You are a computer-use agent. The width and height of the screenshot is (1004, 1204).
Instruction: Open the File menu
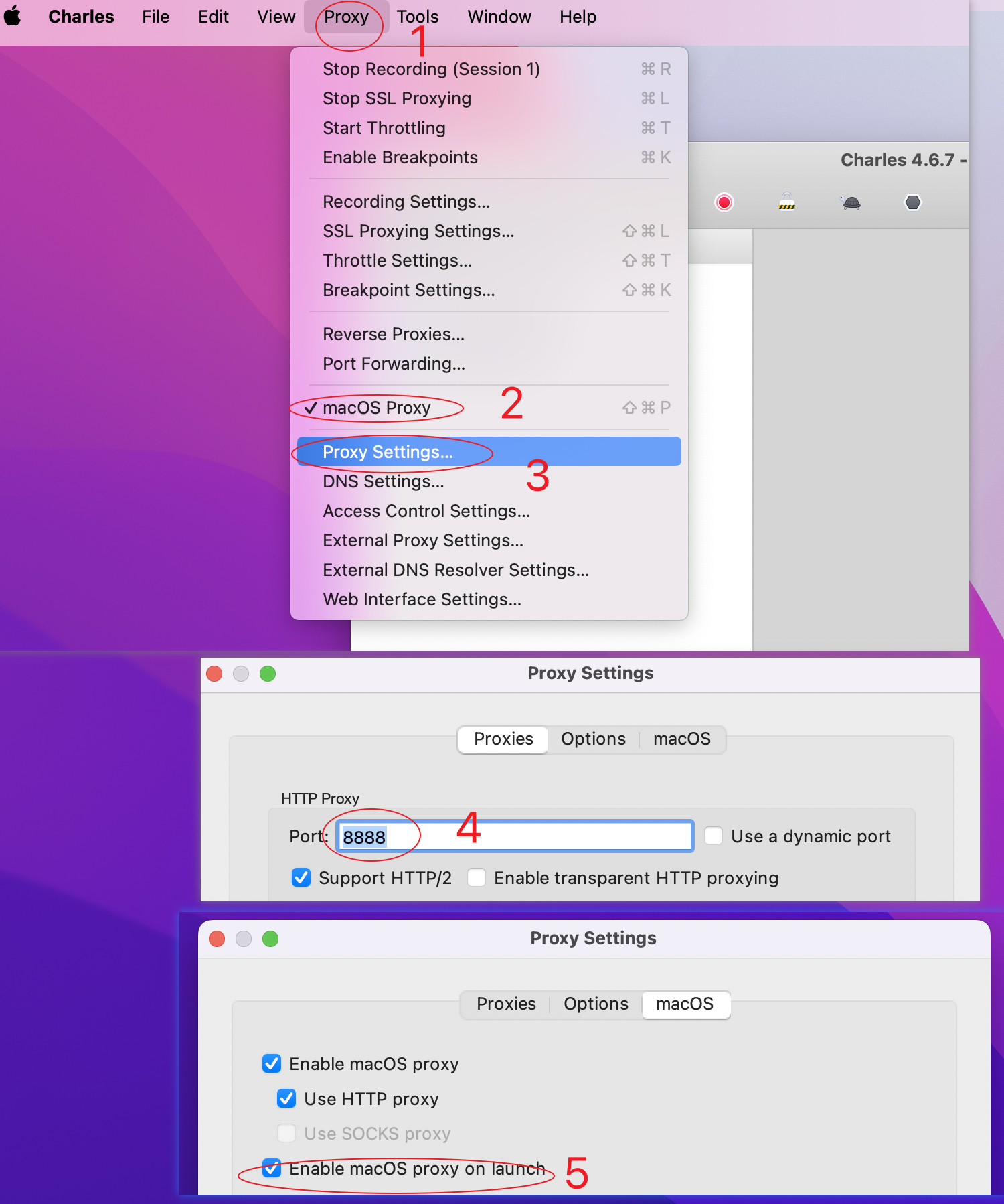pos(155,16)
